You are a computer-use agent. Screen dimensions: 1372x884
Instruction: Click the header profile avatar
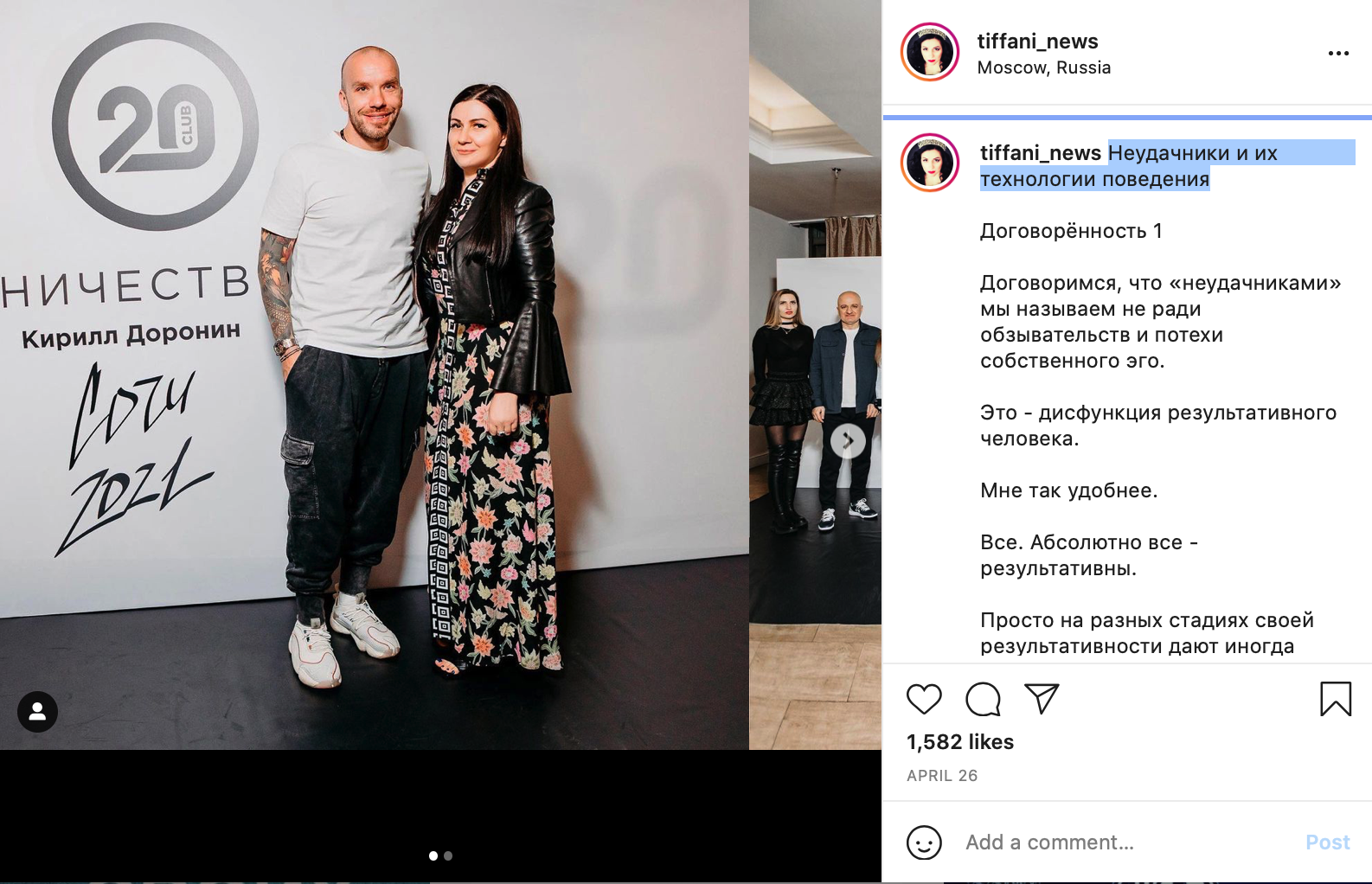coord(930,52)
